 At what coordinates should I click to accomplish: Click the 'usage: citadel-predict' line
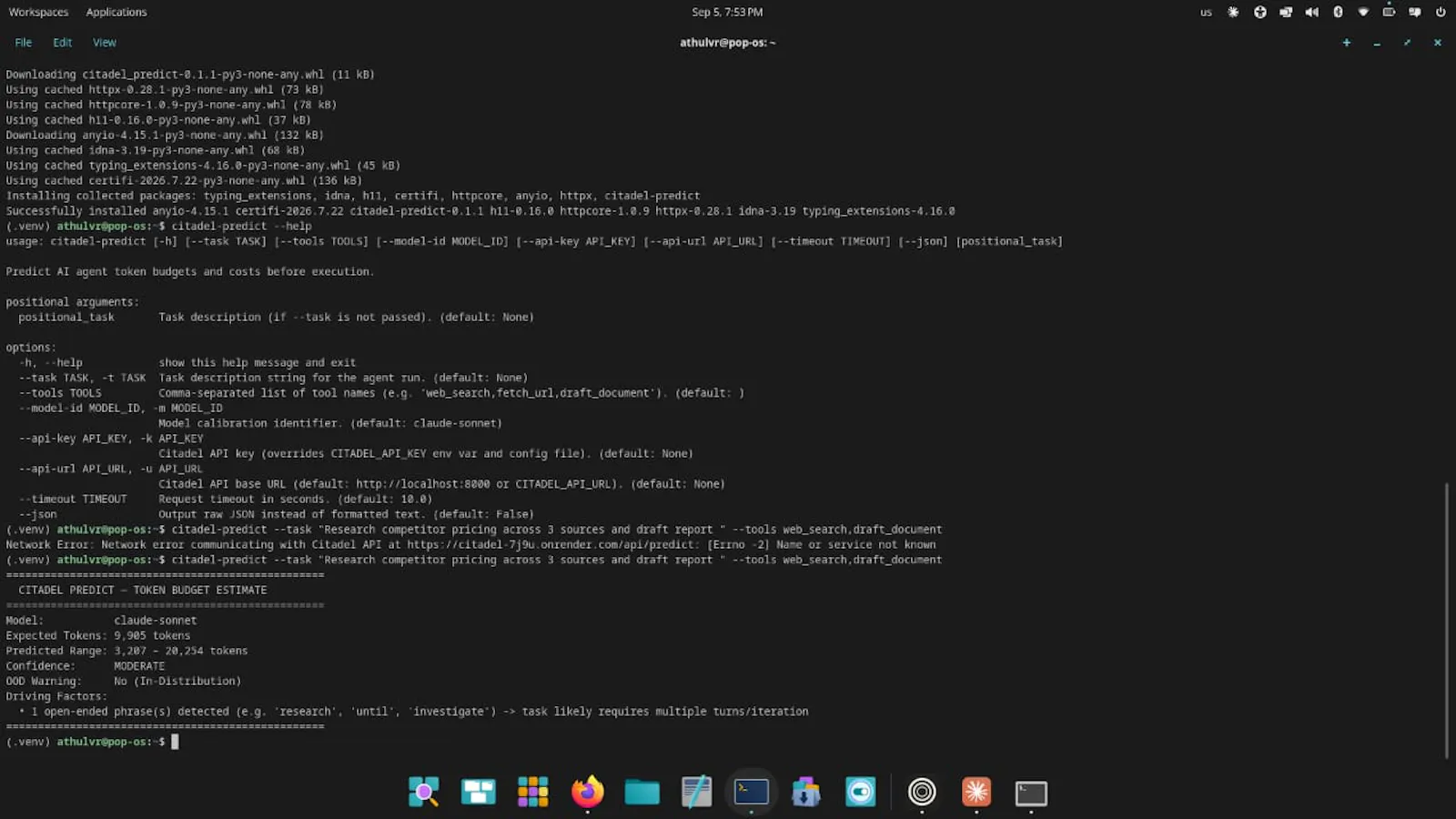[534, 242]
